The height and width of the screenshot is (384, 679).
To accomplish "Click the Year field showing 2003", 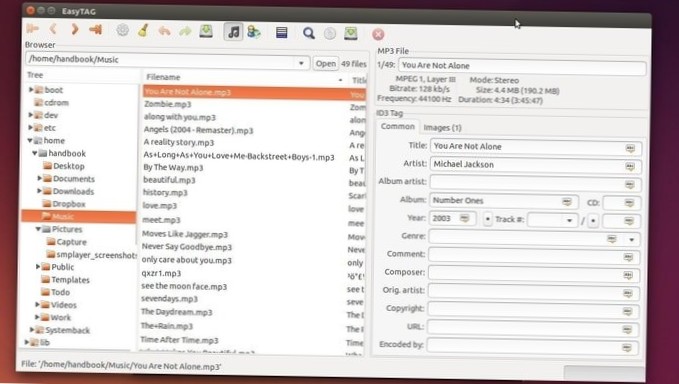I will click(x=452, y=219).
